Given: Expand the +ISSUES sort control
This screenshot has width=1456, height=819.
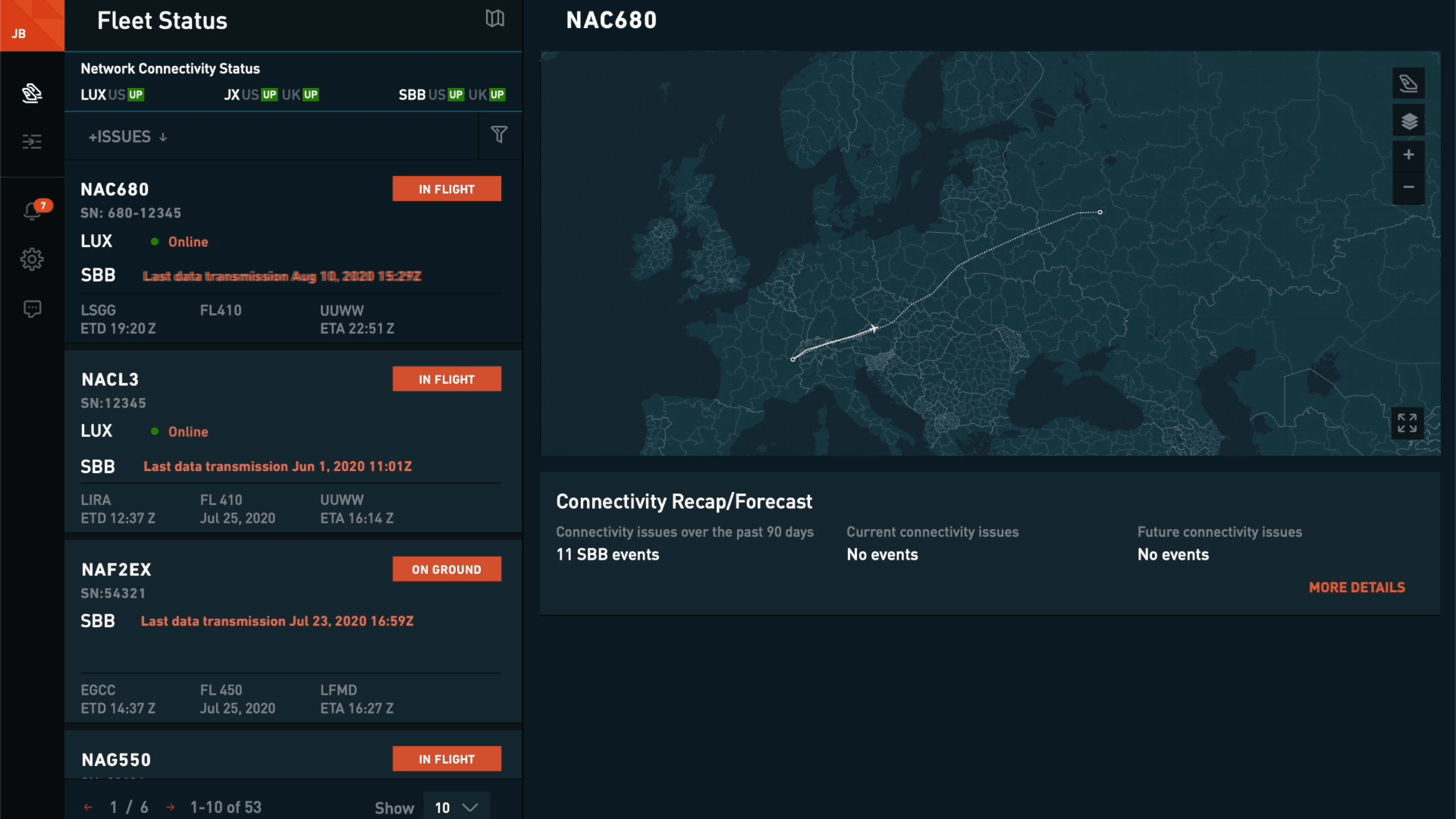Looking at the screenshot, I should click(127, 136).
